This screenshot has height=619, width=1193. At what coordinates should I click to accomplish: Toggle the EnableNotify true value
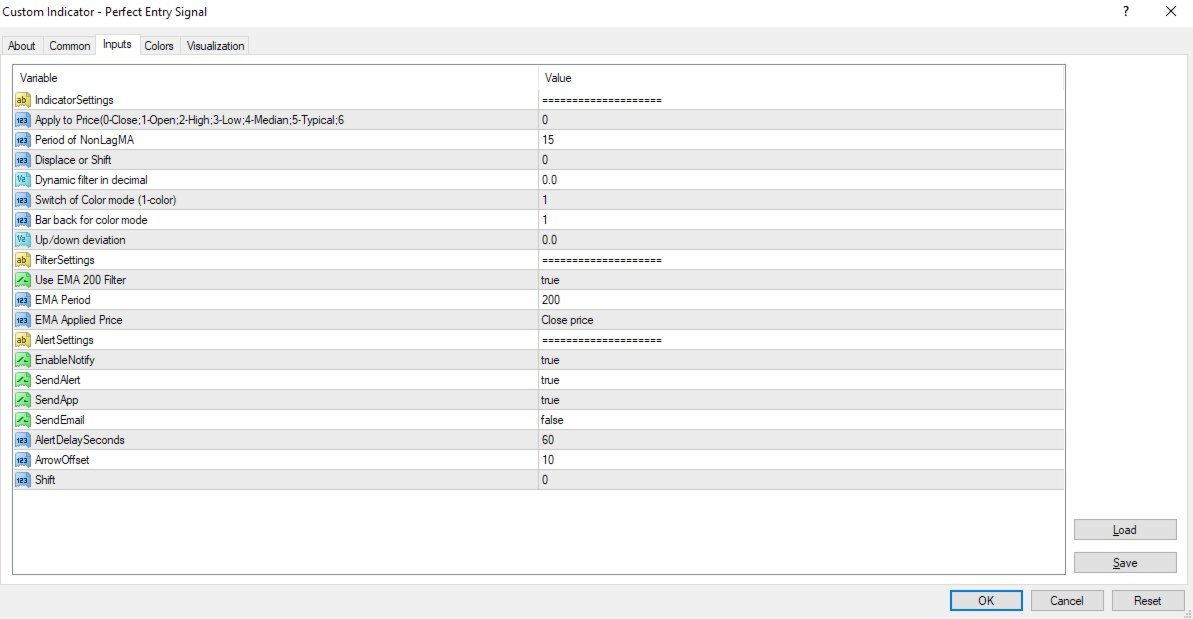[x=550, y=360]
